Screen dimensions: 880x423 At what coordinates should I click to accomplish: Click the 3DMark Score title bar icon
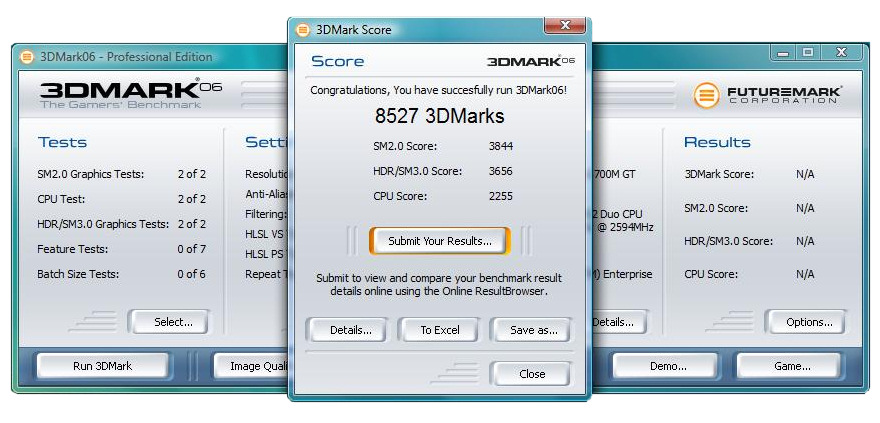303,30
